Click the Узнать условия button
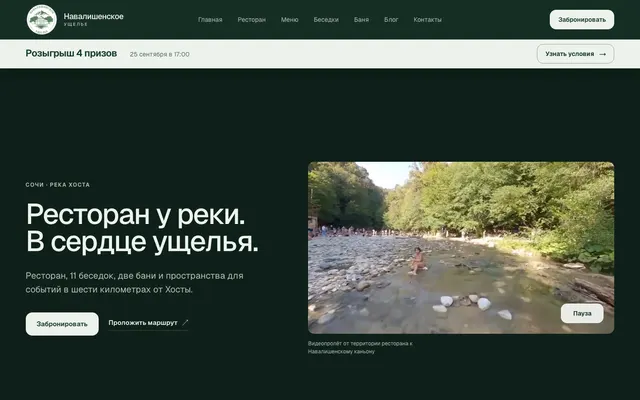 [x=575, y=54]
